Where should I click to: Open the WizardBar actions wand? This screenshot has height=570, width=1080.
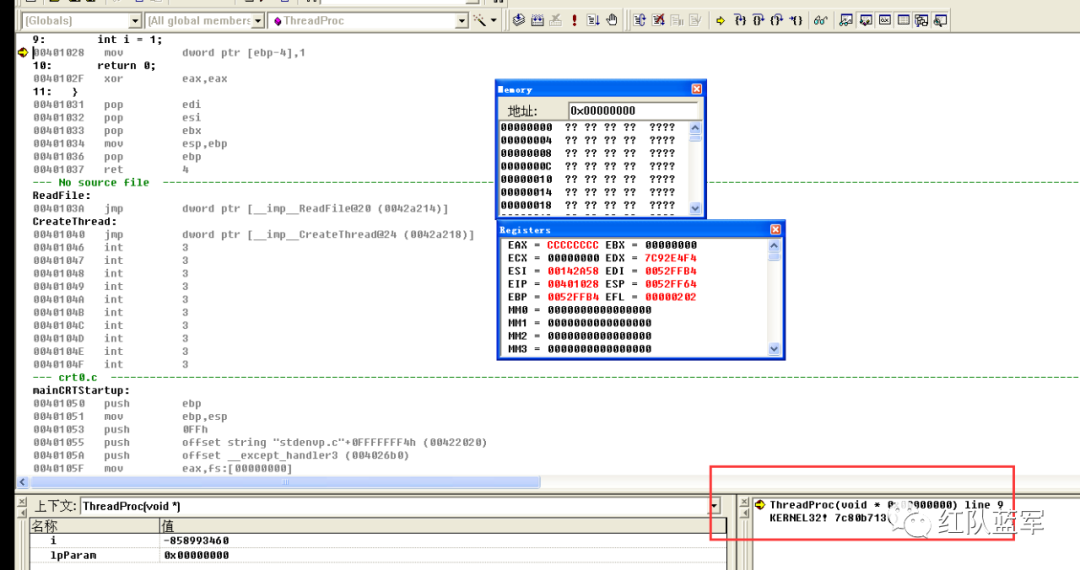(x=479, y=21)
